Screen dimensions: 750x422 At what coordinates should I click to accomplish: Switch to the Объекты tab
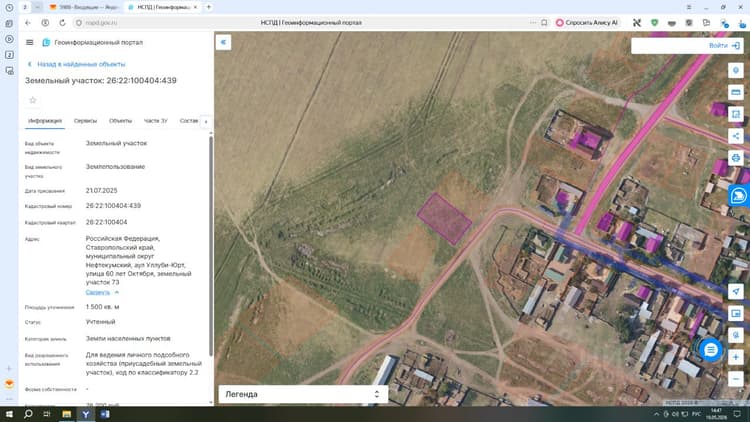tap(120, 121)
